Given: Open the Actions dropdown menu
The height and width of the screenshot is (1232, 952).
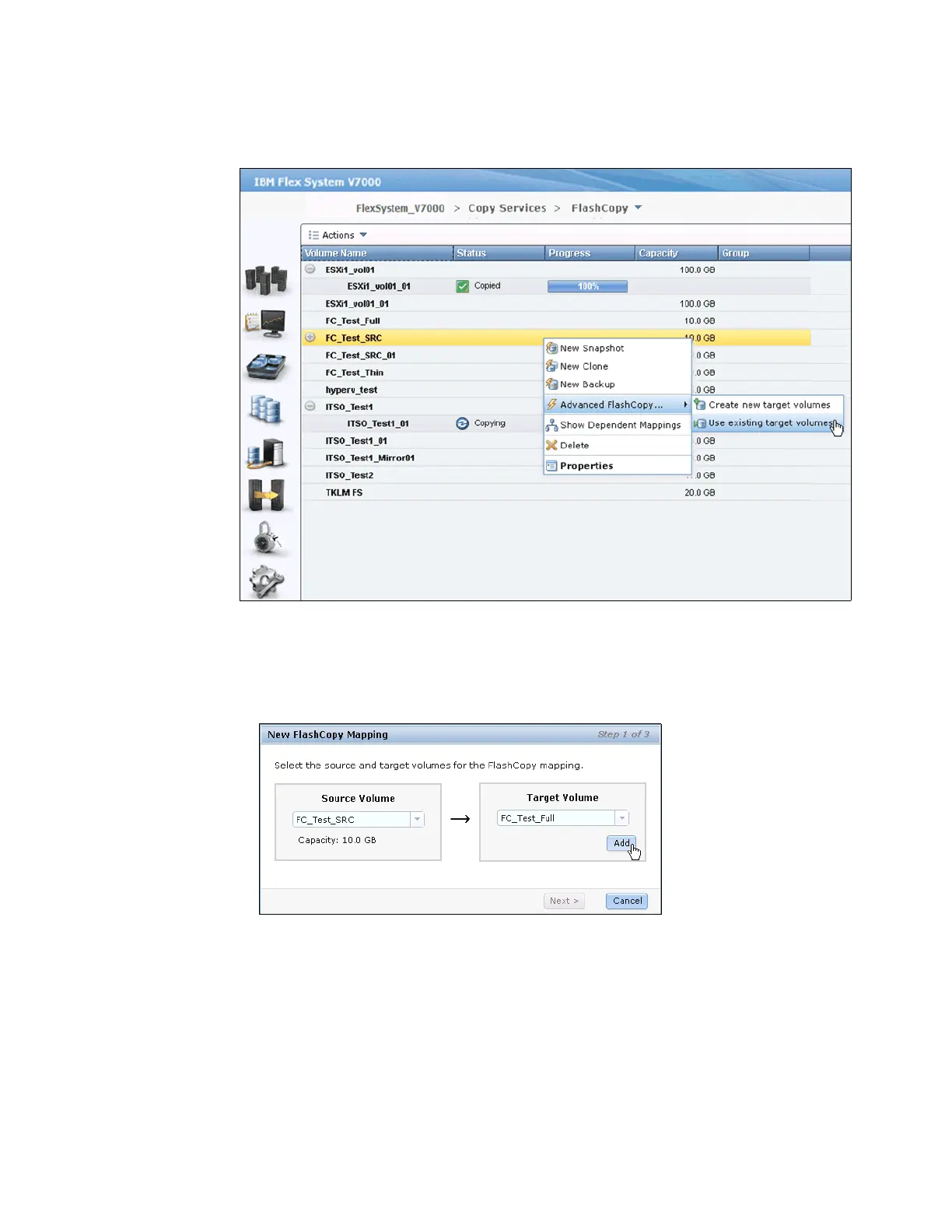Looking at the screenshot, I should tap(338, 235).
